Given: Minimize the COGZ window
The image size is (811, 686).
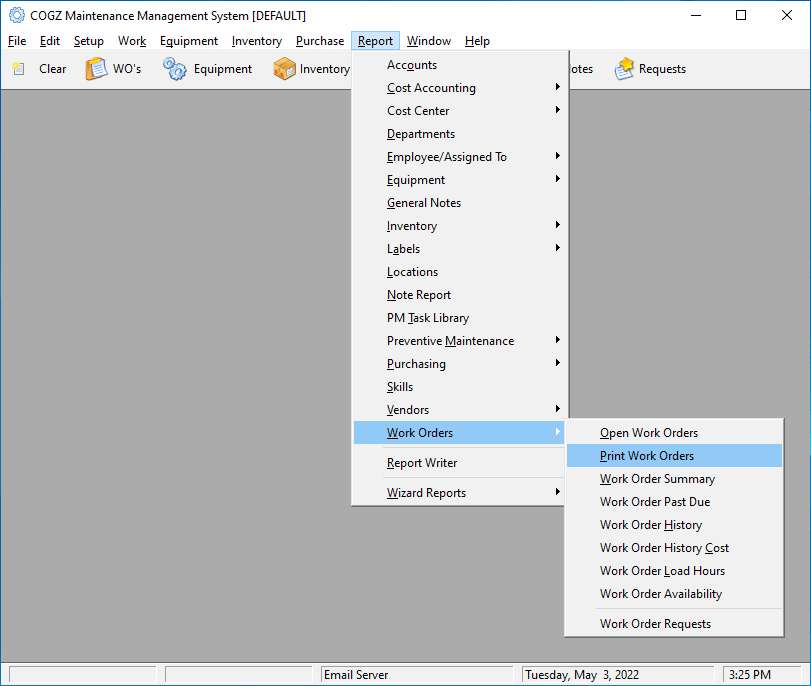Looking at the screenshot, I should pyautogui.click(x=696, y=16).
